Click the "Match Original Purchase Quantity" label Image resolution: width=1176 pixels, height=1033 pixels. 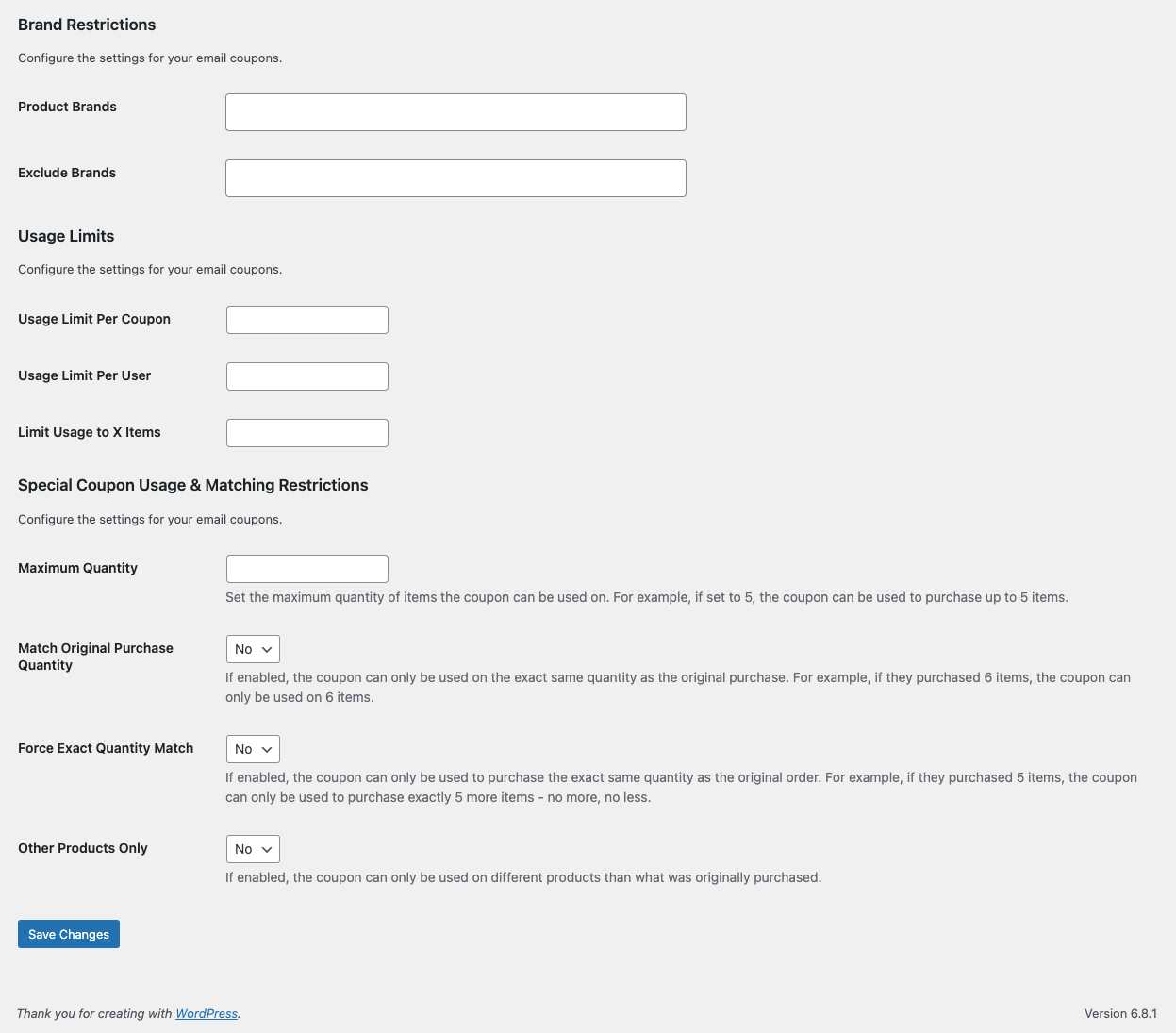pos(95,657)
